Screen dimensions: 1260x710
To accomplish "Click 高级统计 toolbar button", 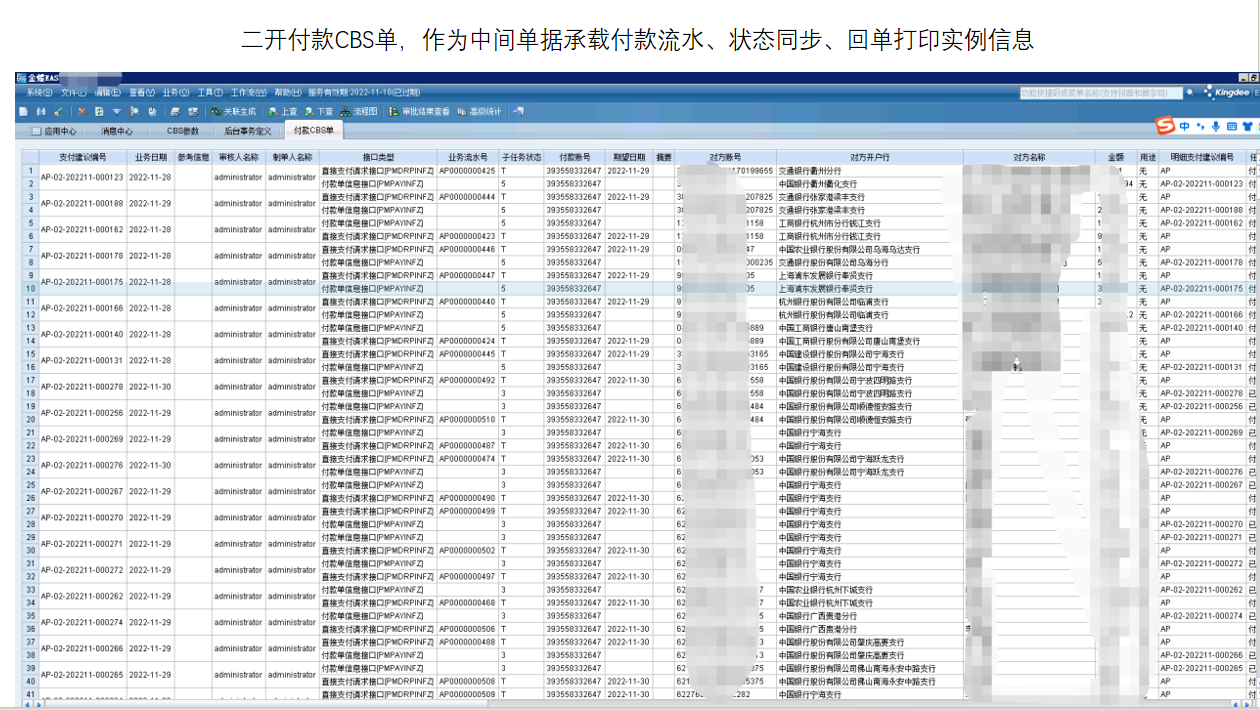I will [479, 111].
